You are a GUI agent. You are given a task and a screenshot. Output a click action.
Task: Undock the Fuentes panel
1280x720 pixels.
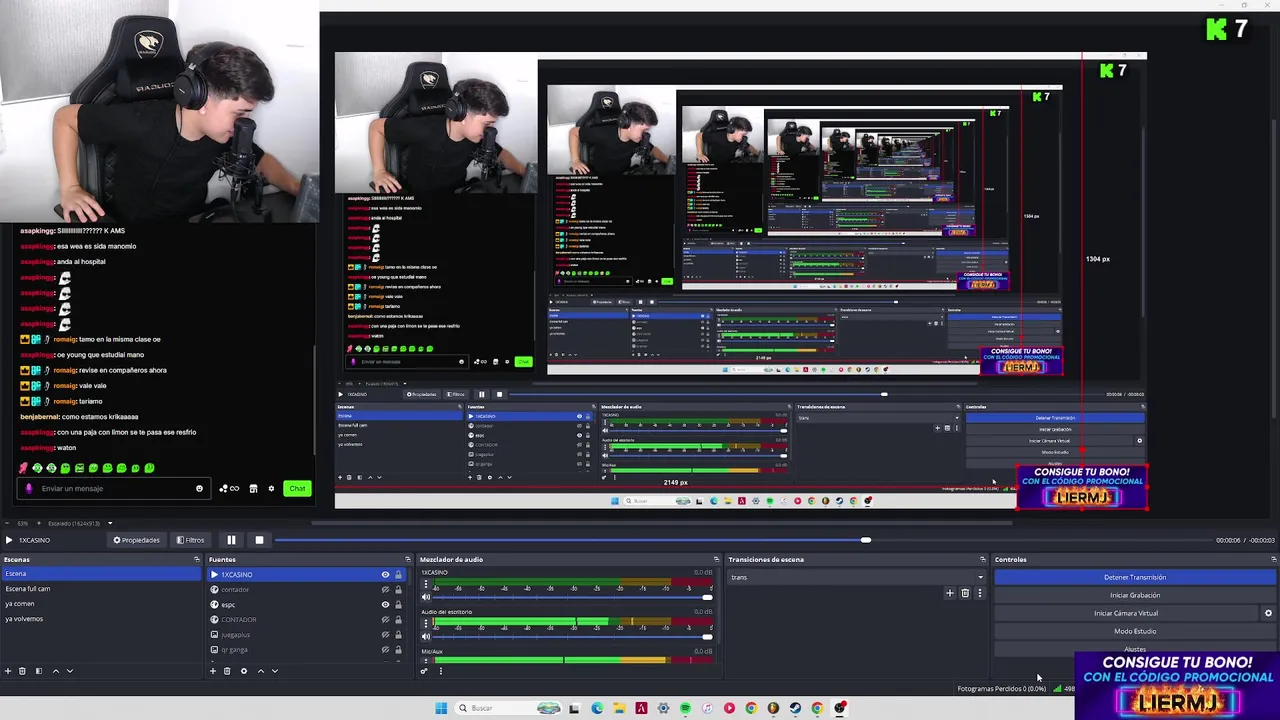408,559
